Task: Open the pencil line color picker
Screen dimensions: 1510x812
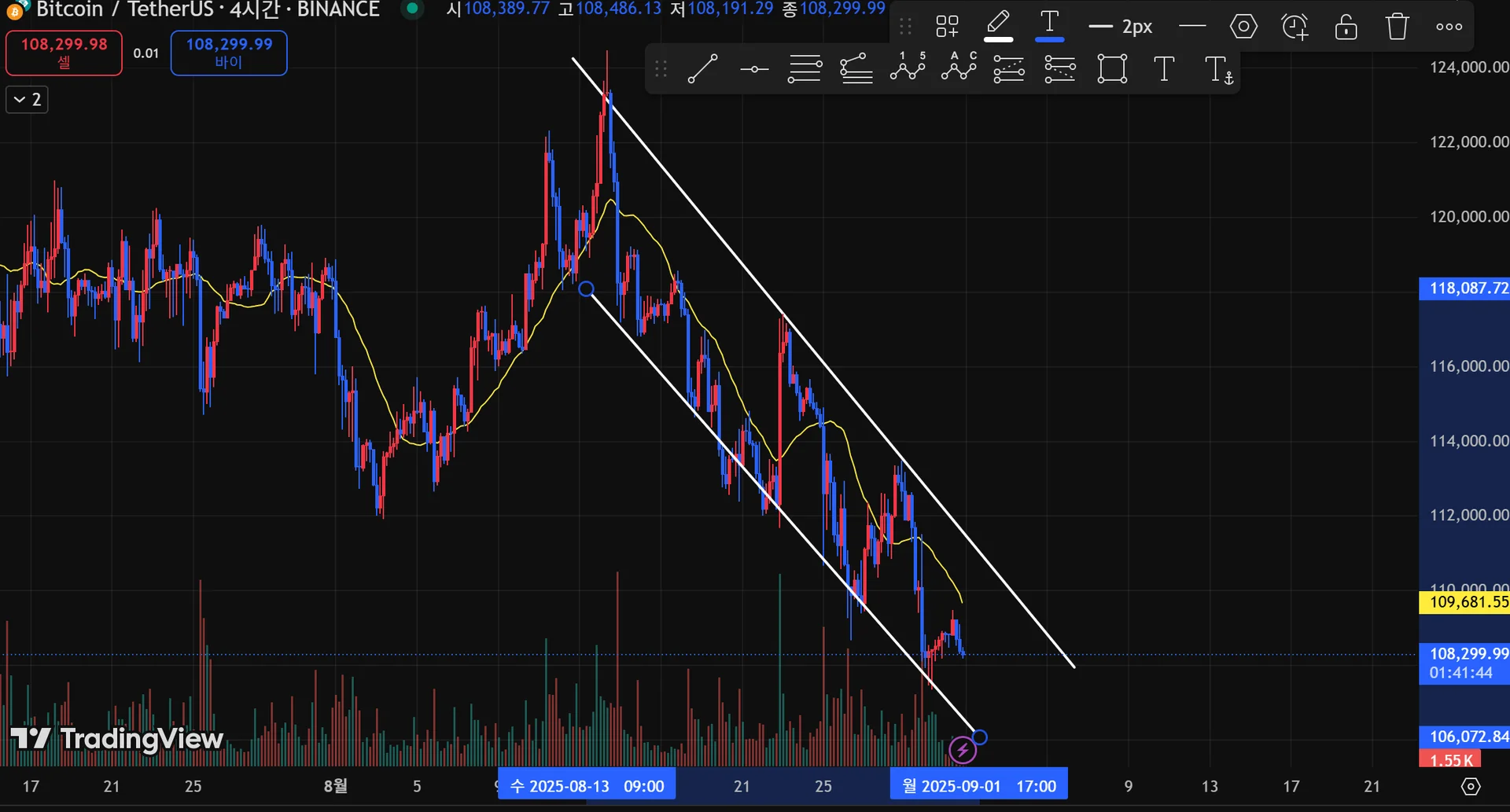Action: (998, 26)
